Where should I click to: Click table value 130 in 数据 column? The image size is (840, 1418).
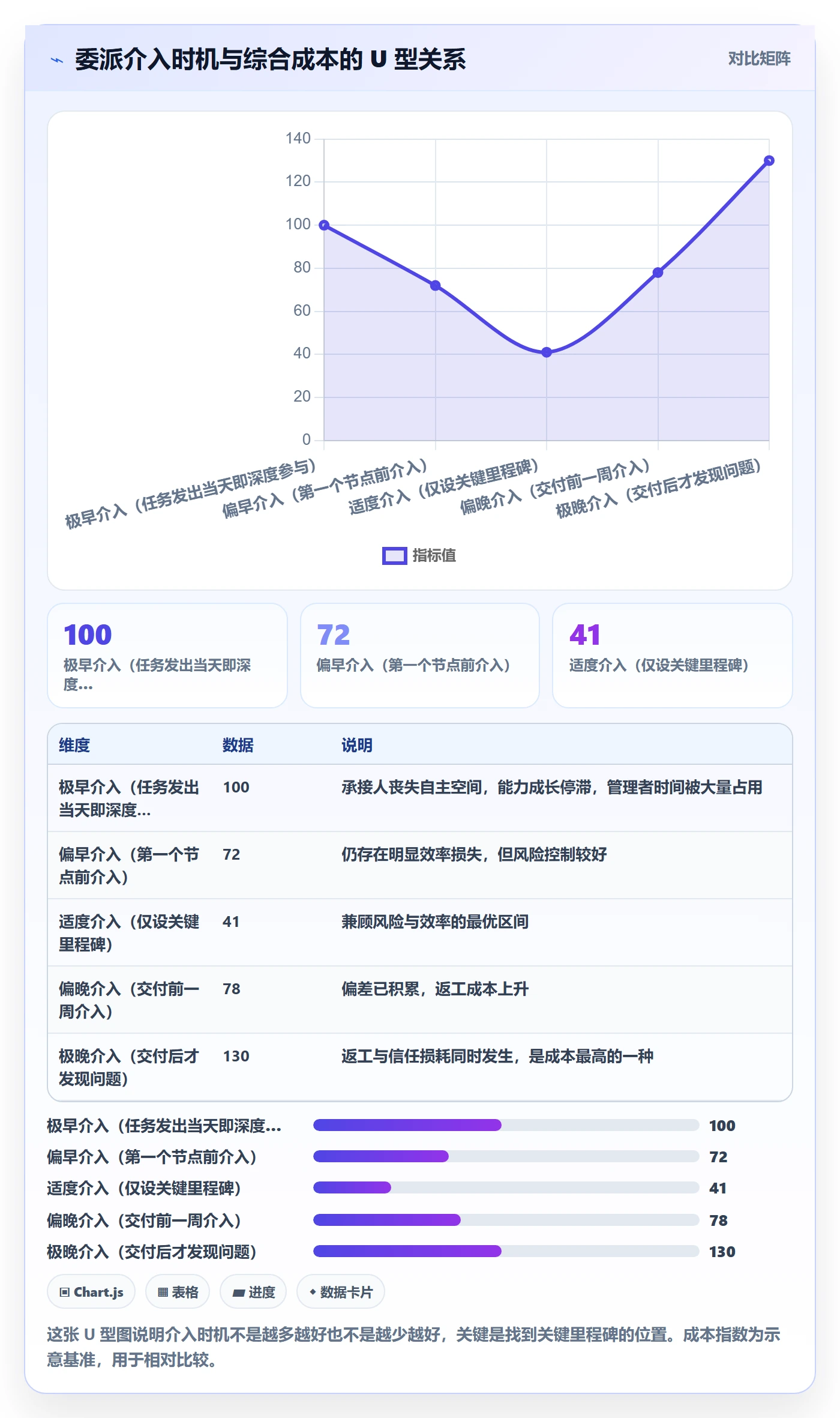point(236,1056)
